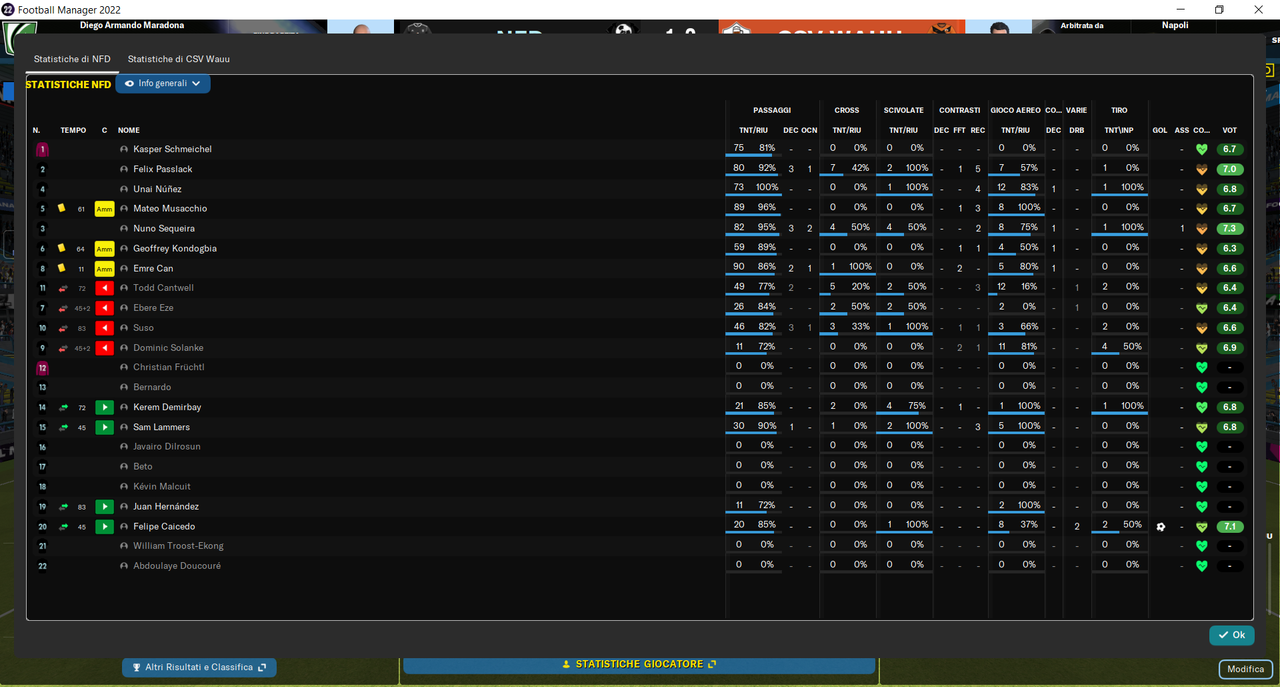
Task: Click the red substituted-off arrow for Todd Cantwell
Action: [104, 288]
